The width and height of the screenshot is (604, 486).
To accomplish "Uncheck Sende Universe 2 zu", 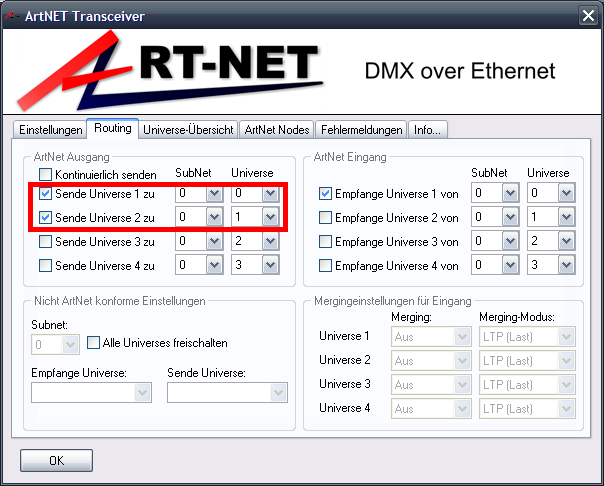I will [45, 218].
